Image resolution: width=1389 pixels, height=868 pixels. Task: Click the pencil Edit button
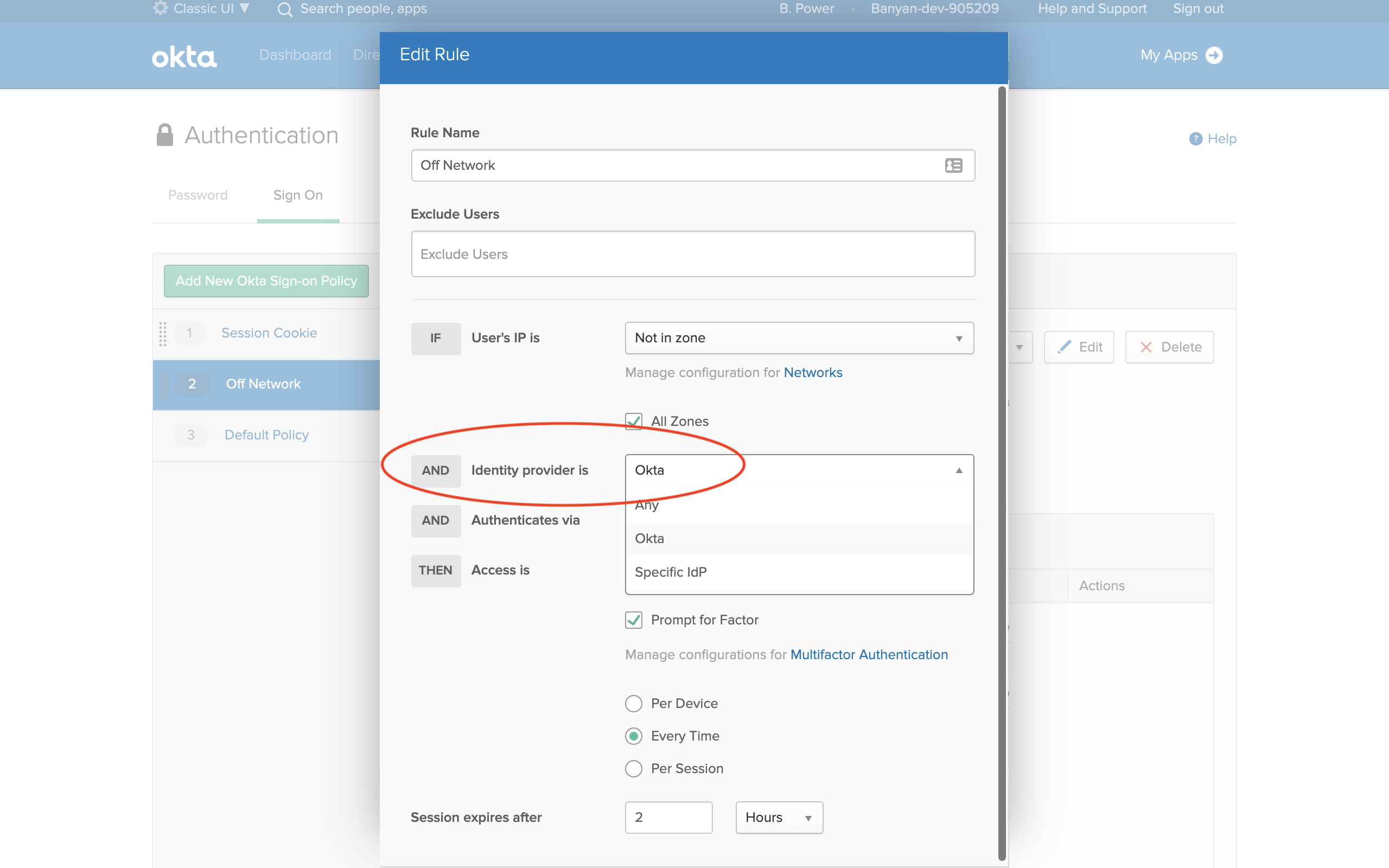click(x=1079, y=347)
